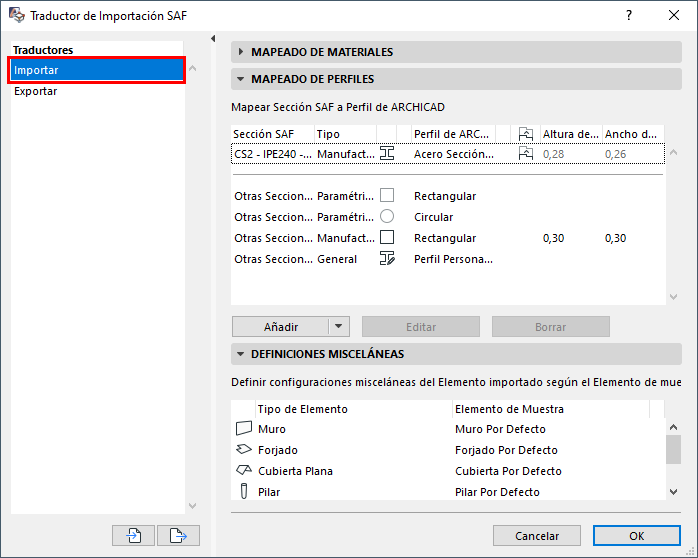This screenshot has width=698, height=558.
Task: Click the import translator file icon button
Action: pos(134,535)
